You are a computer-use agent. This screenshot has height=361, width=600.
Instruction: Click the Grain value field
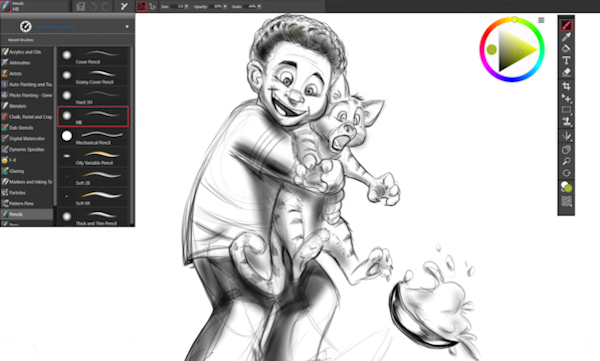tap(250, 7)
